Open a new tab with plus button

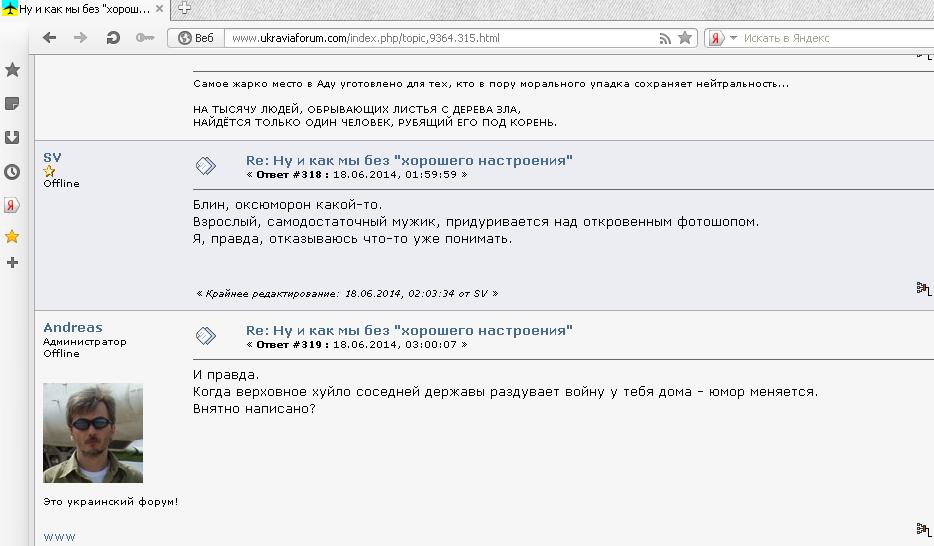[184, 8]
